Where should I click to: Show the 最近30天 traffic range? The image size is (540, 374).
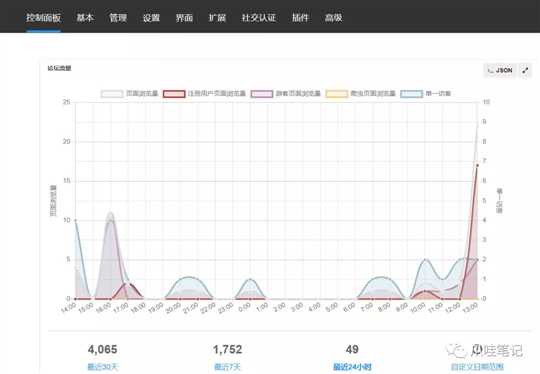click(x=103, y=367)
